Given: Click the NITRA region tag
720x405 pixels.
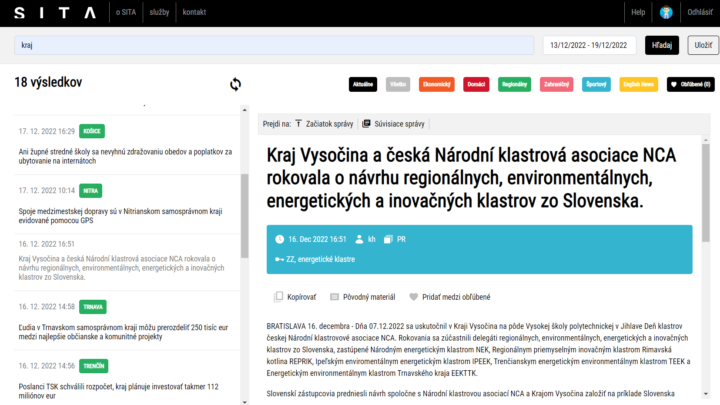Looking at the screenshot, I should (x=90, y=191).
